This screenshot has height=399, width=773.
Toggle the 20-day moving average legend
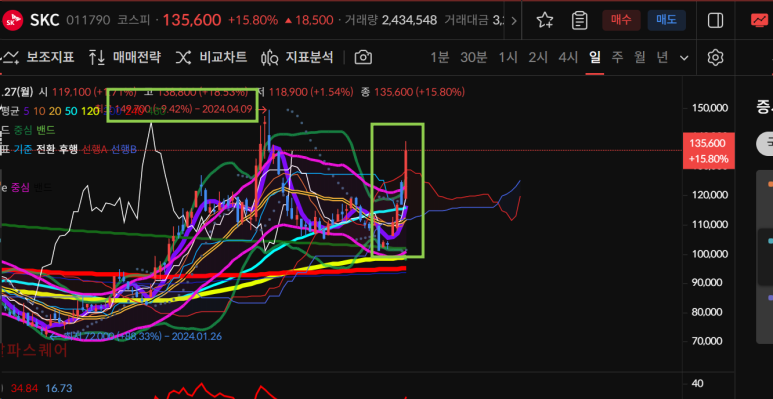tap(55, 111)
